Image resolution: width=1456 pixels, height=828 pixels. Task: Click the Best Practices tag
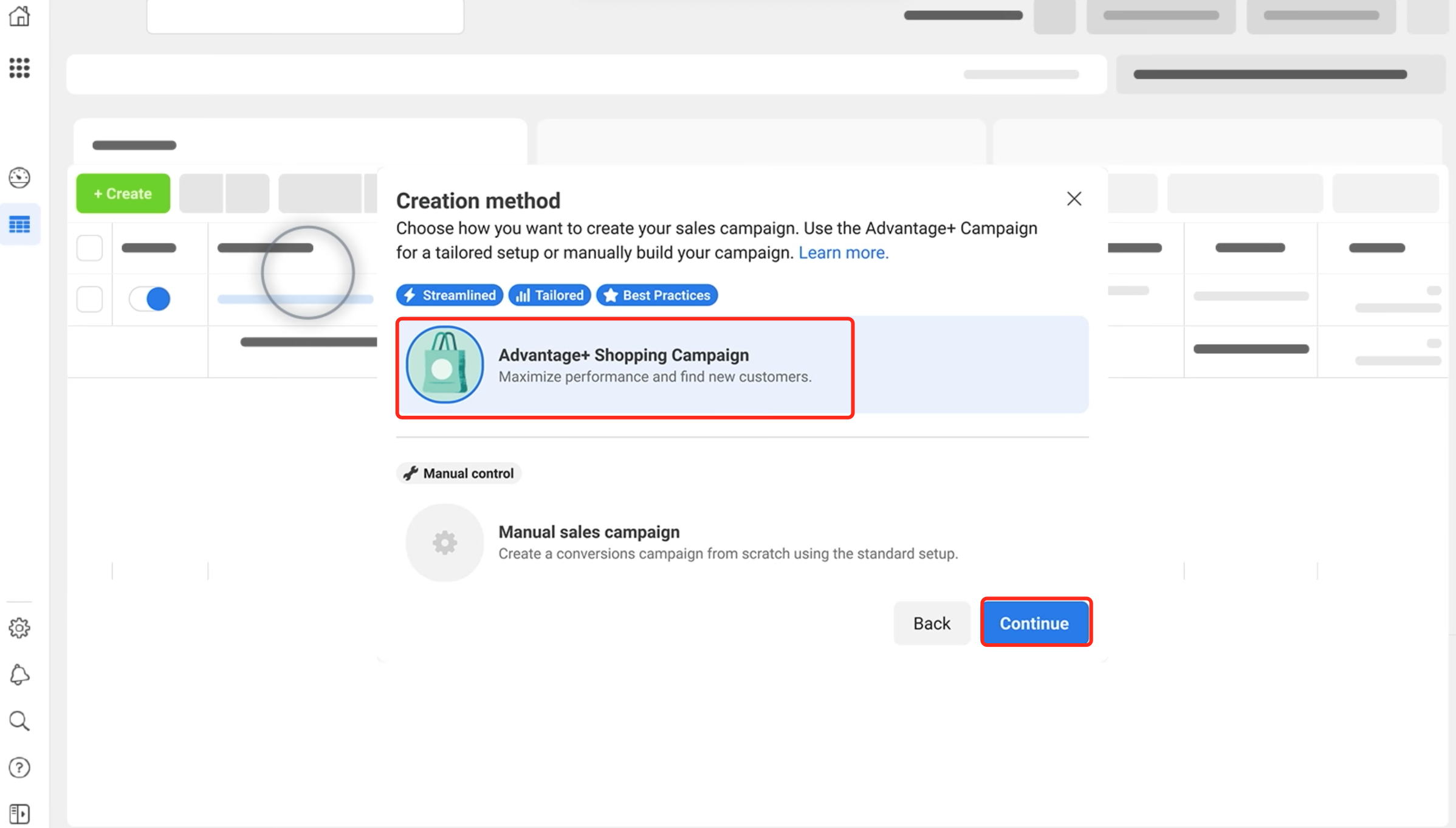click(657, 295)
